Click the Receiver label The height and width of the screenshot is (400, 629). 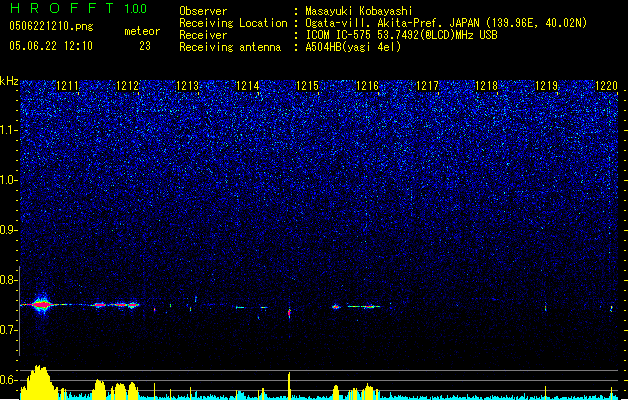(x=203, y=35)
